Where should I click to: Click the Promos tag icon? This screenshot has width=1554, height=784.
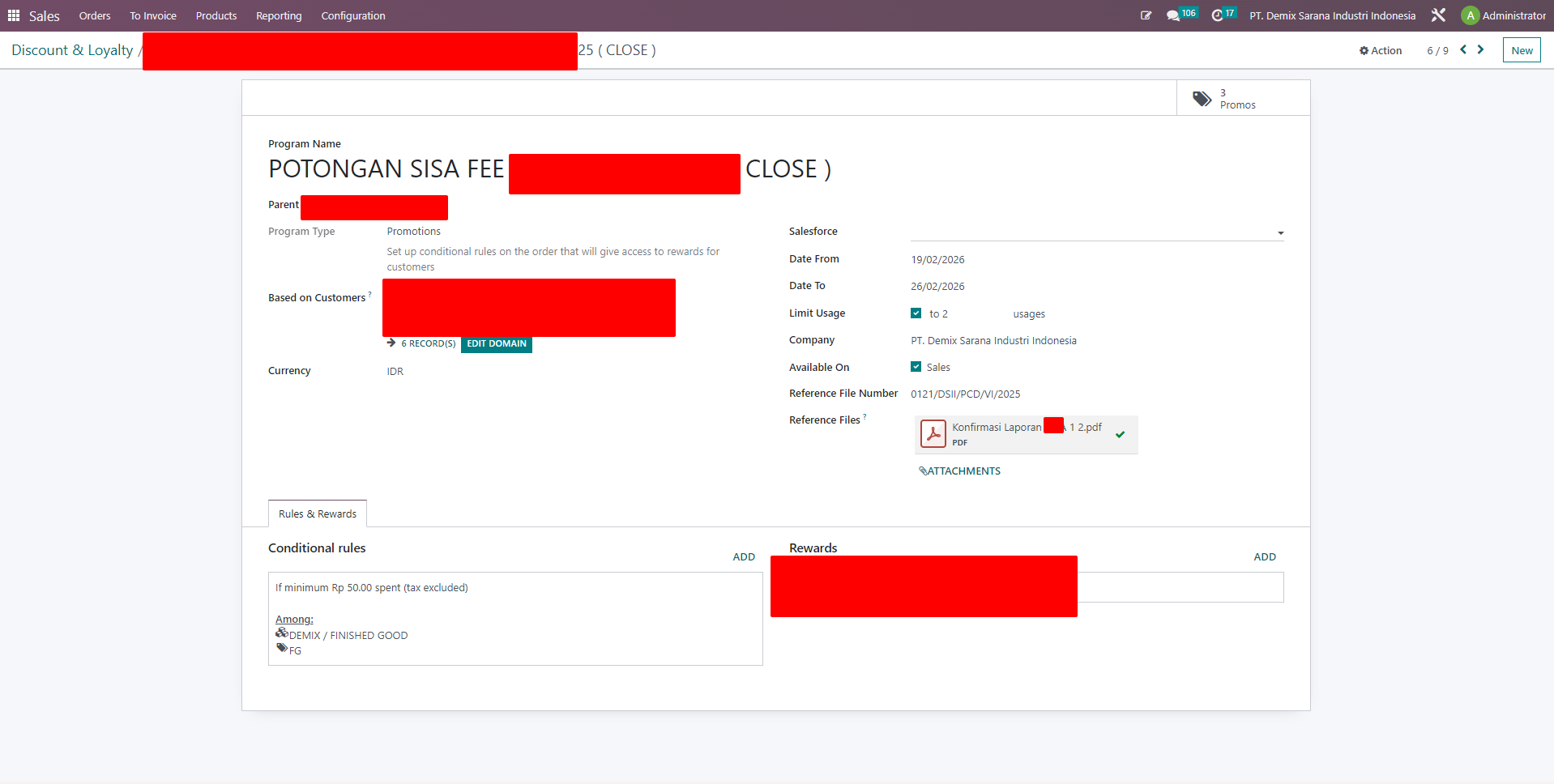1202,99
